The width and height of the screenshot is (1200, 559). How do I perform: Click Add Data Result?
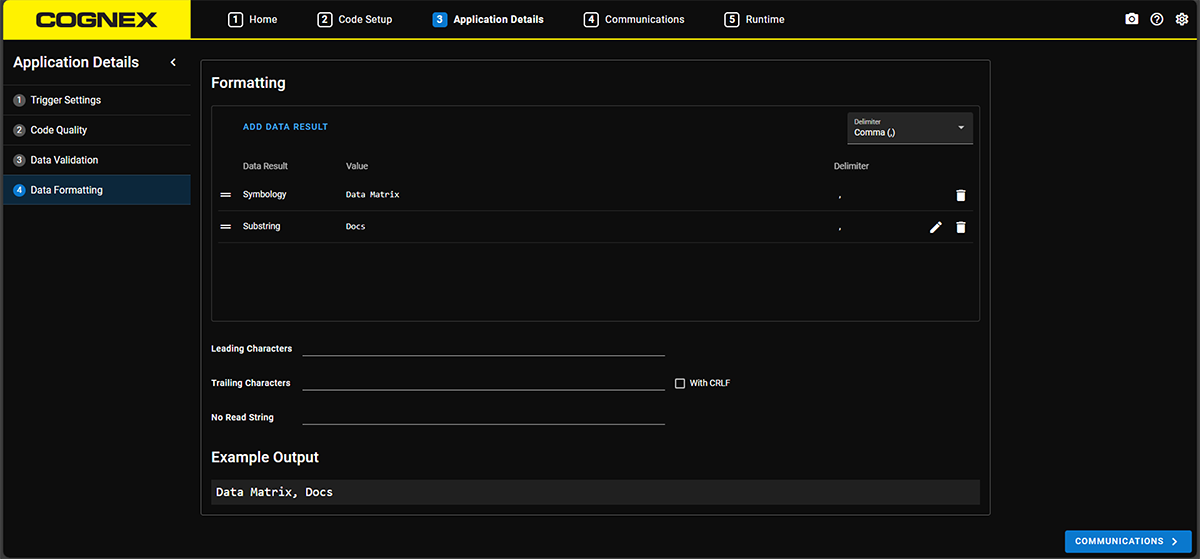[285, 127]
